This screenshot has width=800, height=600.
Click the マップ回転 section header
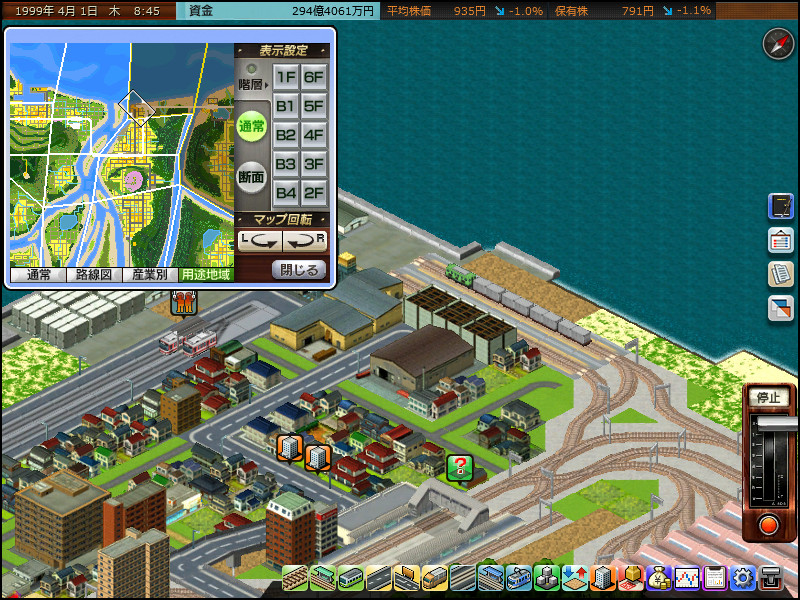(283, 219)
